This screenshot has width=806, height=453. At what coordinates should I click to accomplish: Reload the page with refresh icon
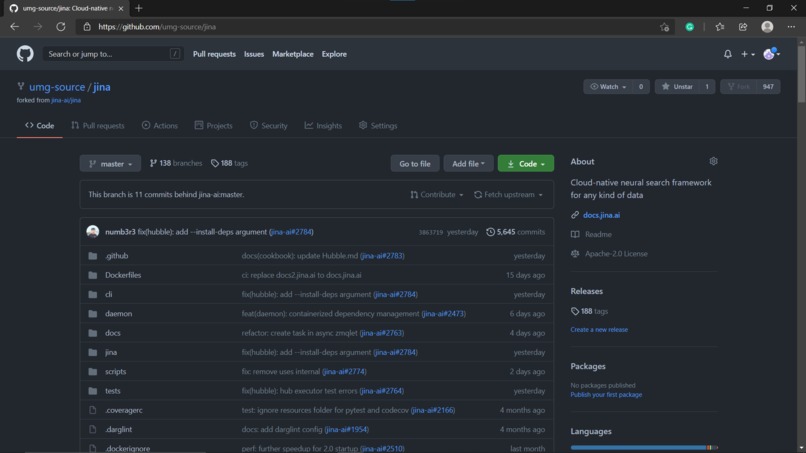(x=61, y=27)
